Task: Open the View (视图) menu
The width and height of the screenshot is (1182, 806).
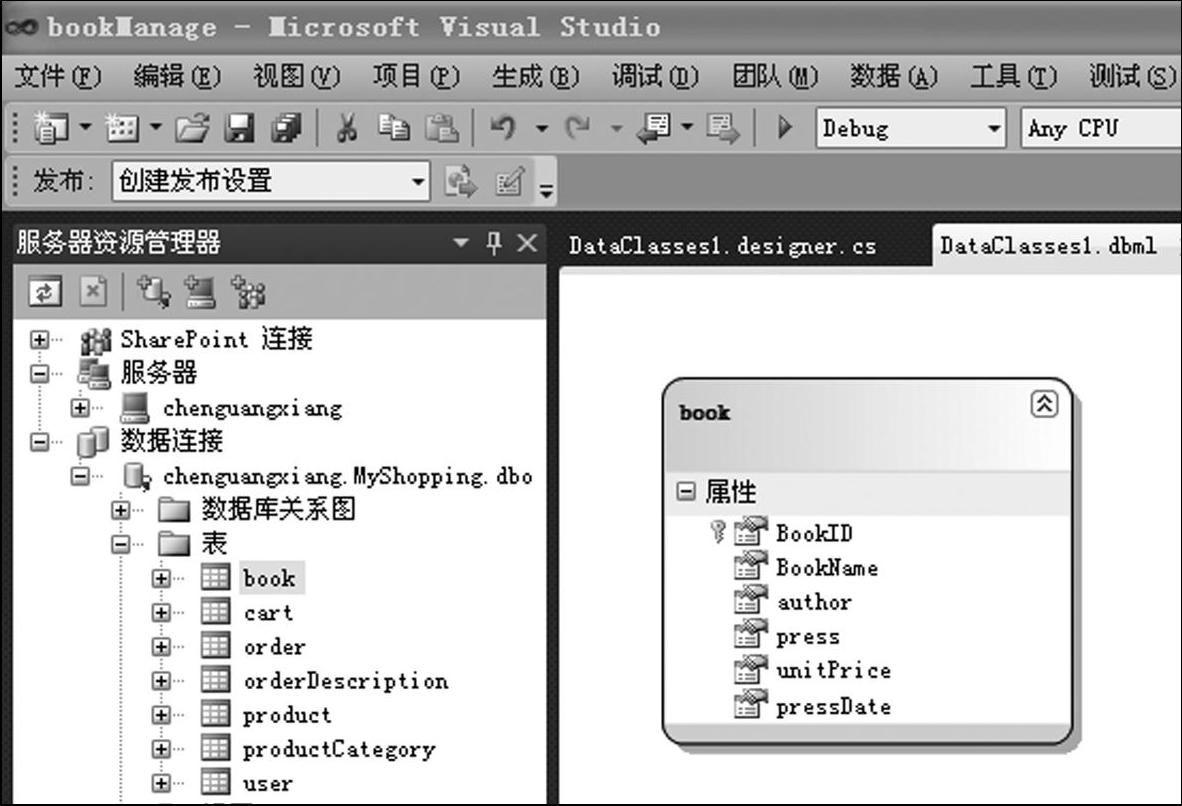Action: (297, 76)
